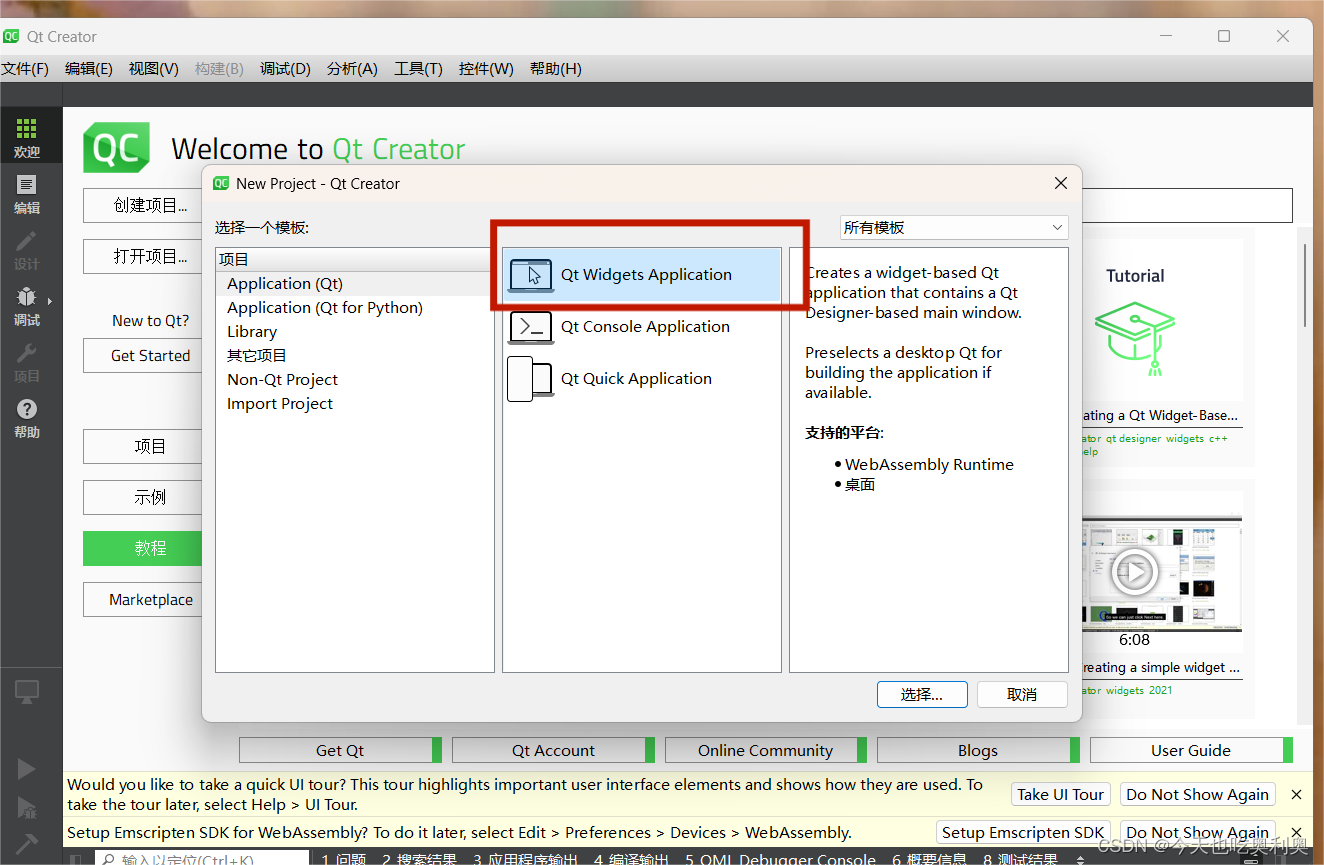
Task: Click the Qt Account link button
Action: click(553, 750)
